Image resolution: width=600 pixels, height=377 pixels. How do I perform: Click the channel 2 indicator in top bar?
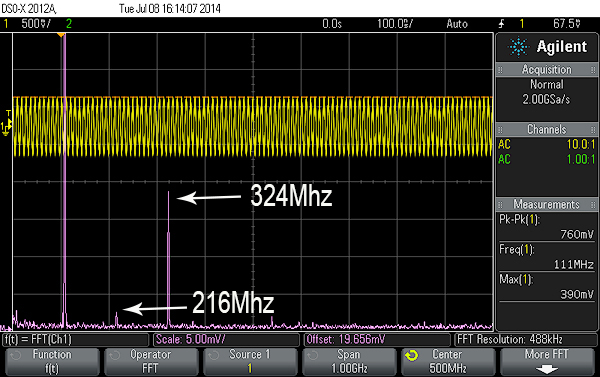click(69, 24)
